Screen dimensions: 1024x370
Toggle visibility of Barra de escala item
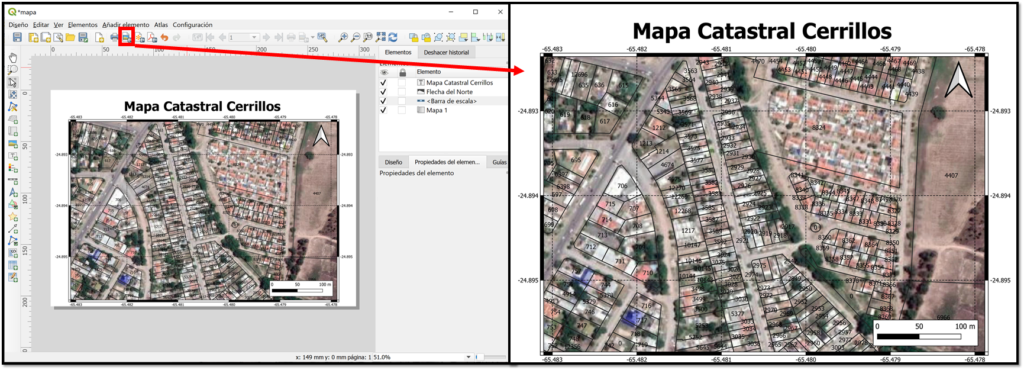tap(384, 101)
